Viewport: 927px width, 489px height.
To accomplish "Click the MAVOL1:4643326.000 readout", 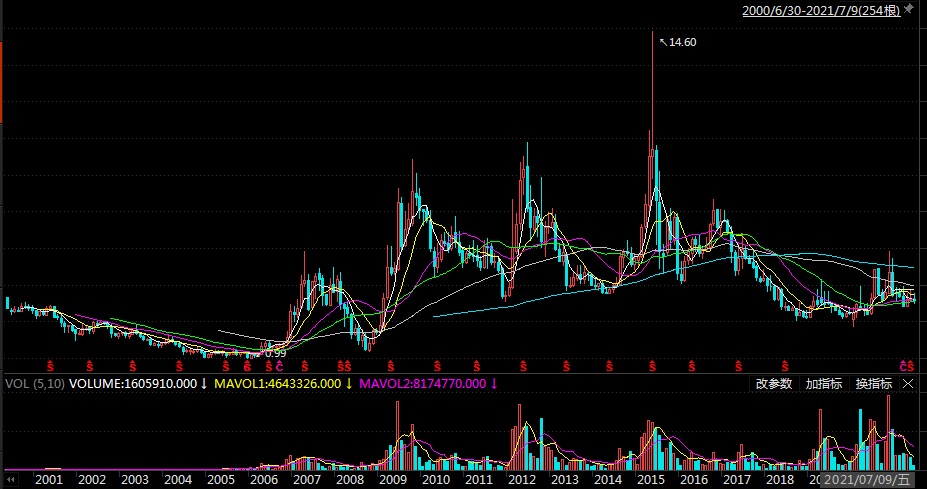I will [x=278, y=384].
